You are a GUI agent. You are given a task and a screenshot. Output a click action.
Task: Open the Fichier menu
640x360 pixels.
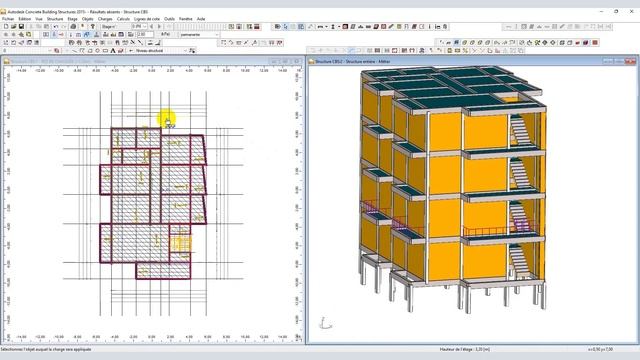(x=8, y=19)
